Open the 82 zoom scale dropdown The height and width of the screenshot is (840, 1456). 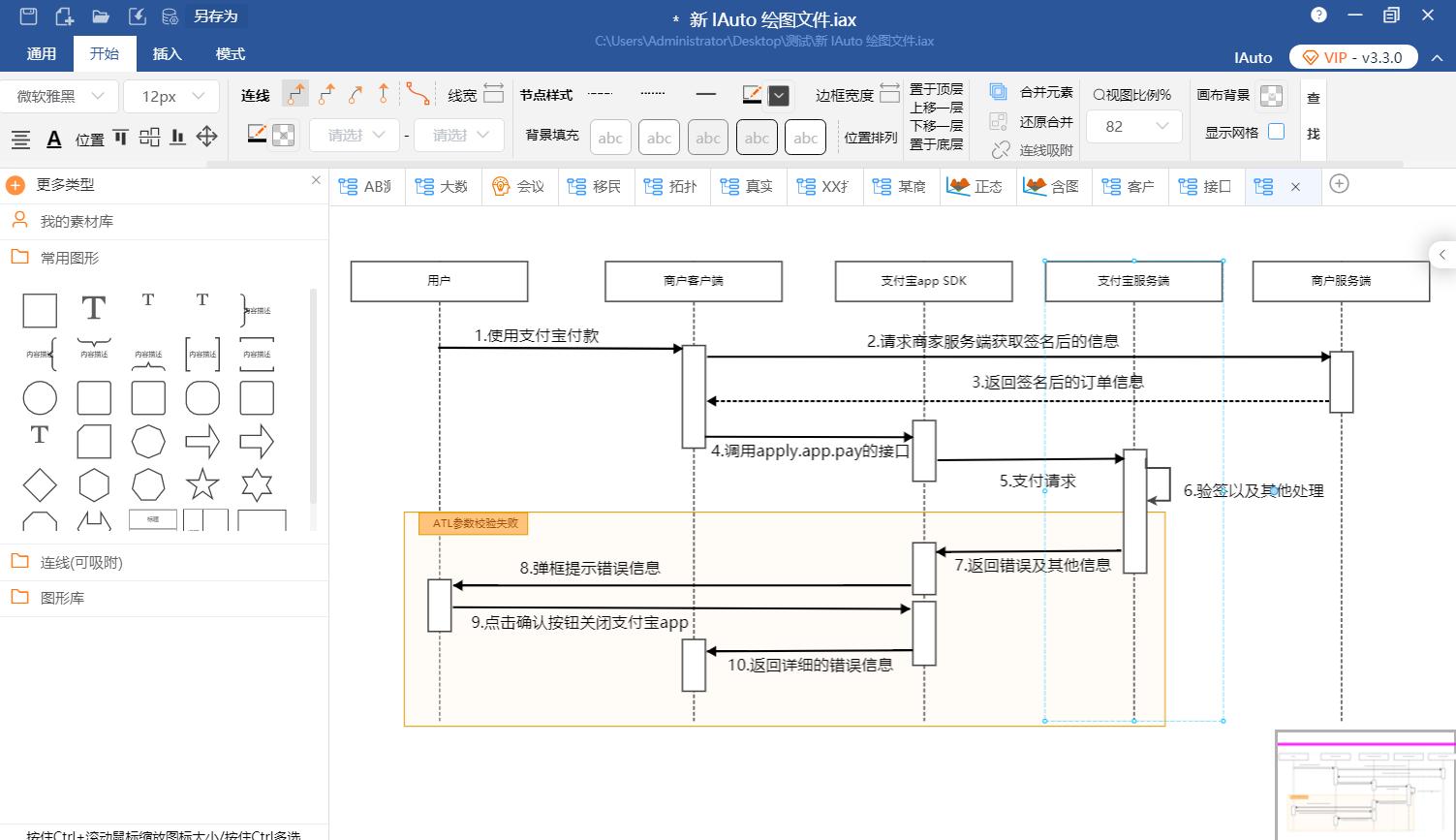(1133, 126)
